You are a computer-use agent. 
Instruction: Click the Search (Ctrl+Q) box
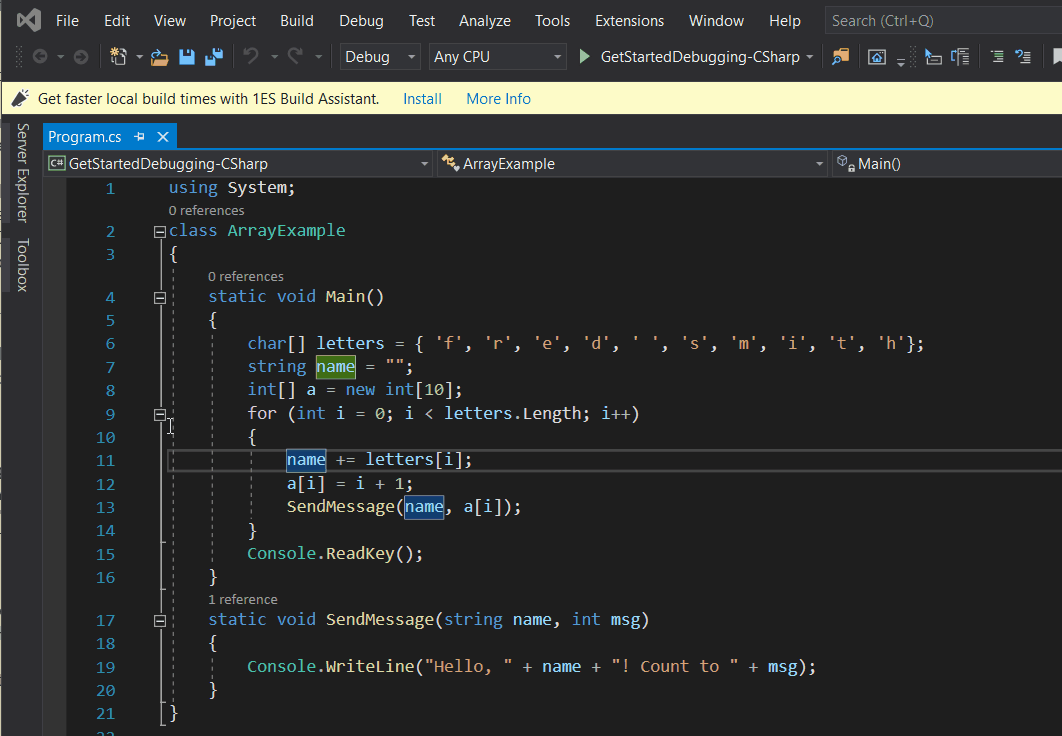[x=940, y=20]
